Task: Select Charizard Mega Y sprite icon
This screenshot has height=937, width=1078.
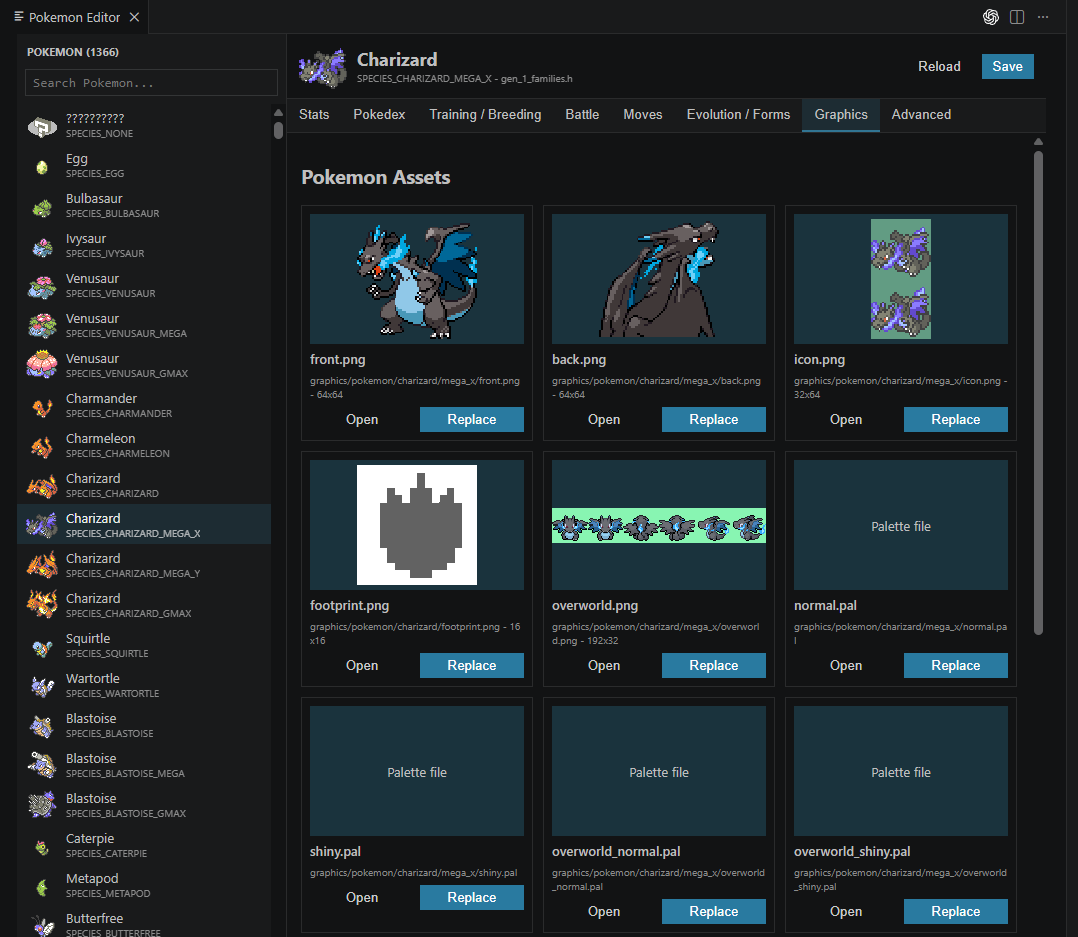Action: [42, 566]
